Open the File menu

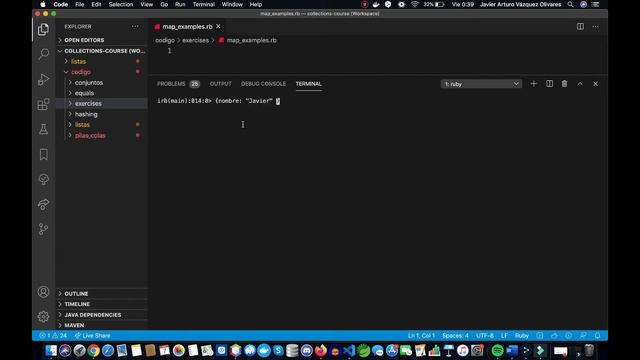click(80, 4)
